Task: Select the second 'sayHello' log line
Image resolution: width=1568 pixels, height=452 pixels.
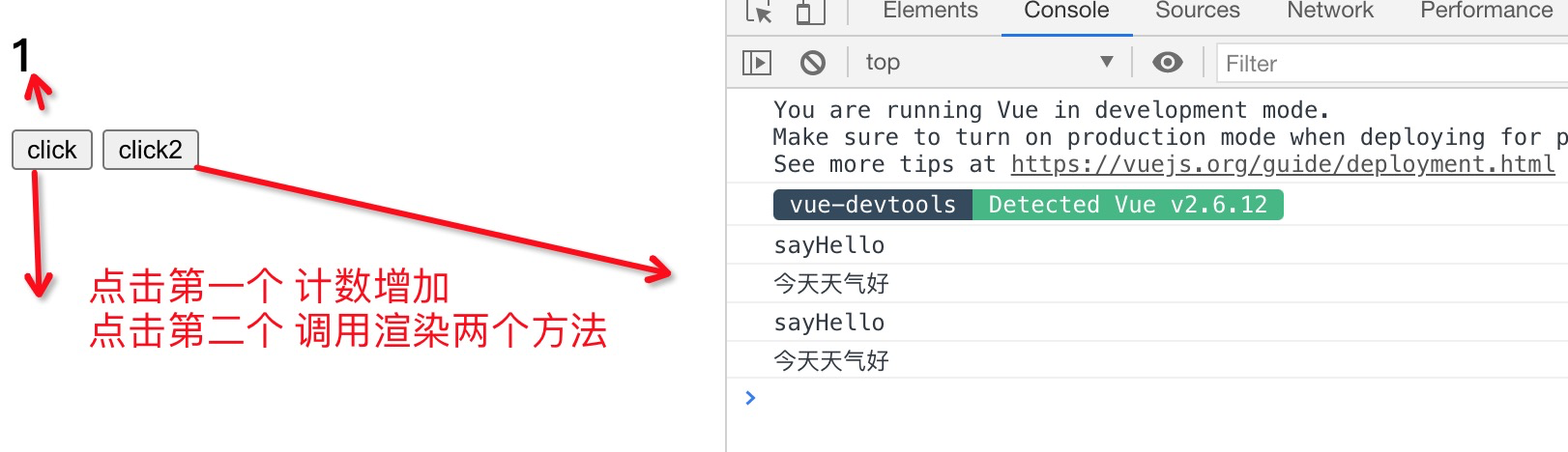Action: 828,323
